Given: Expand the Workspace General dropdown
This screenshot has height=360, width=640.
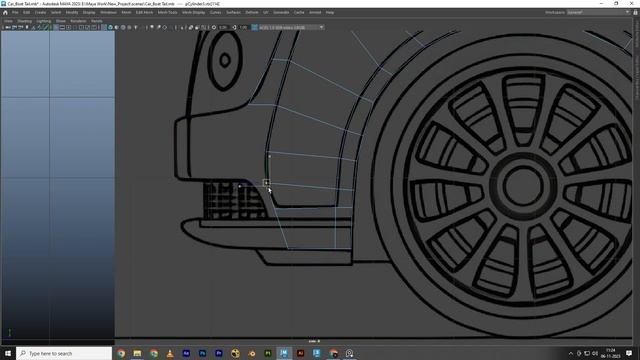Looking at the screenshot, I should (598, 12).
